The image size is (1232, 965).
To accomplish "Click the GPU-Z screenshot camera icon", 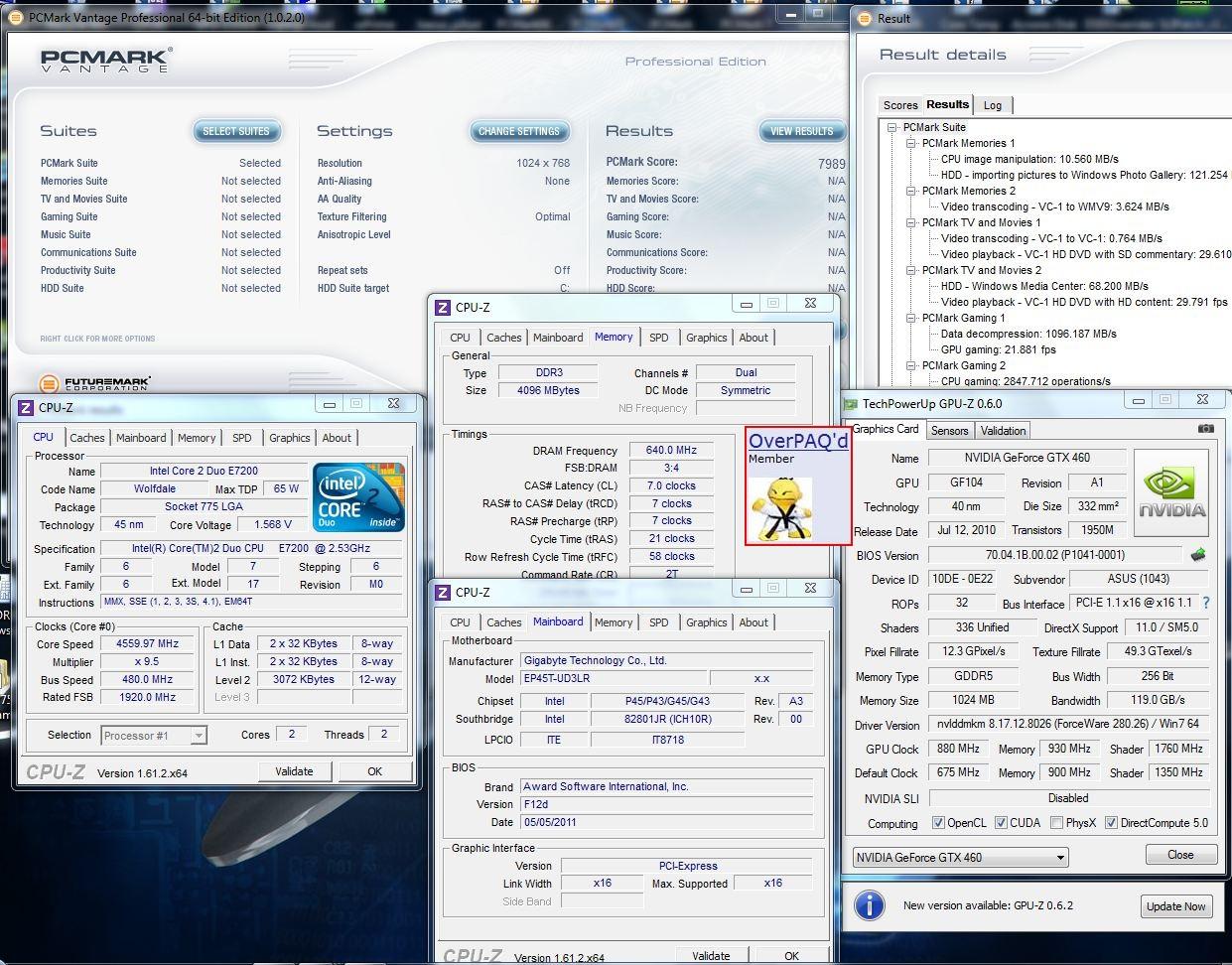I will 1205,429.
